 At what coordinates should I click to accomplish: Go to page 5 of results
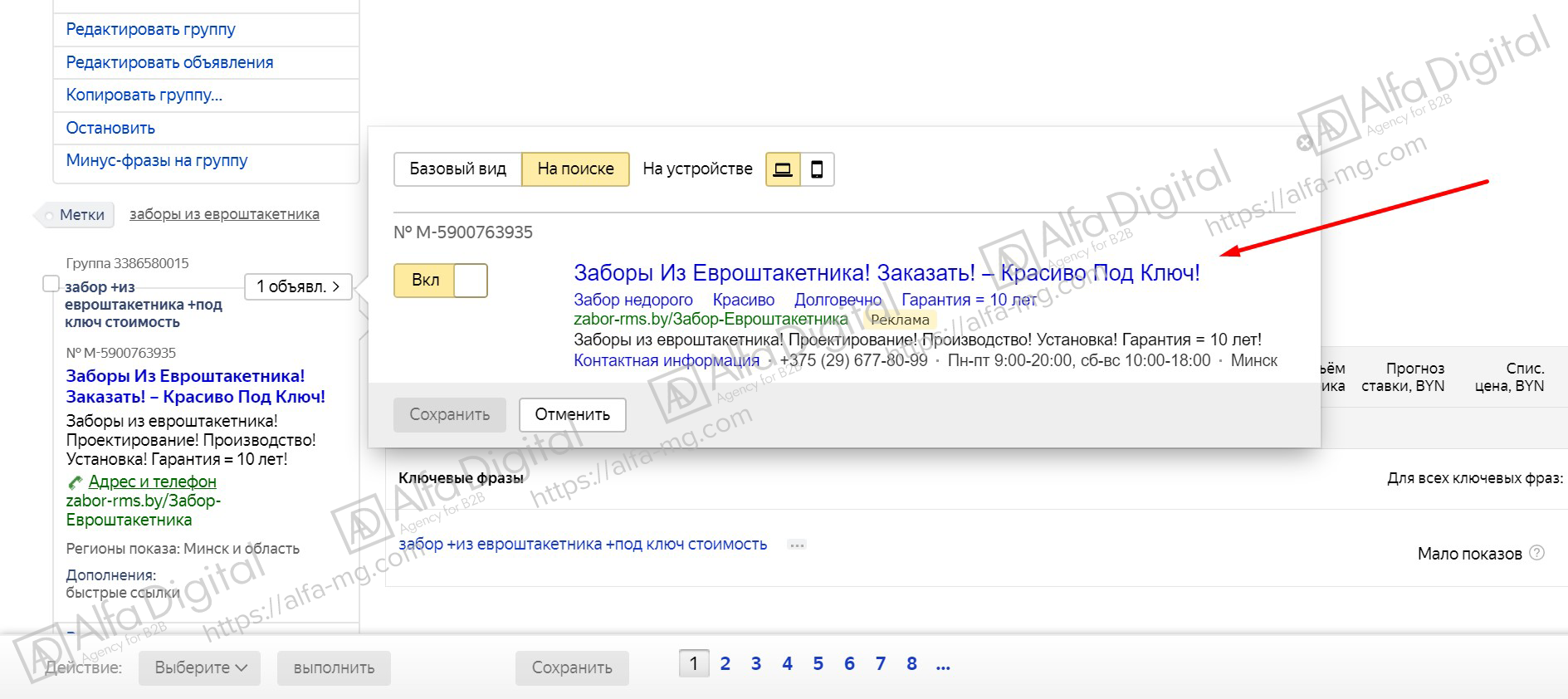tap(818, 663)
